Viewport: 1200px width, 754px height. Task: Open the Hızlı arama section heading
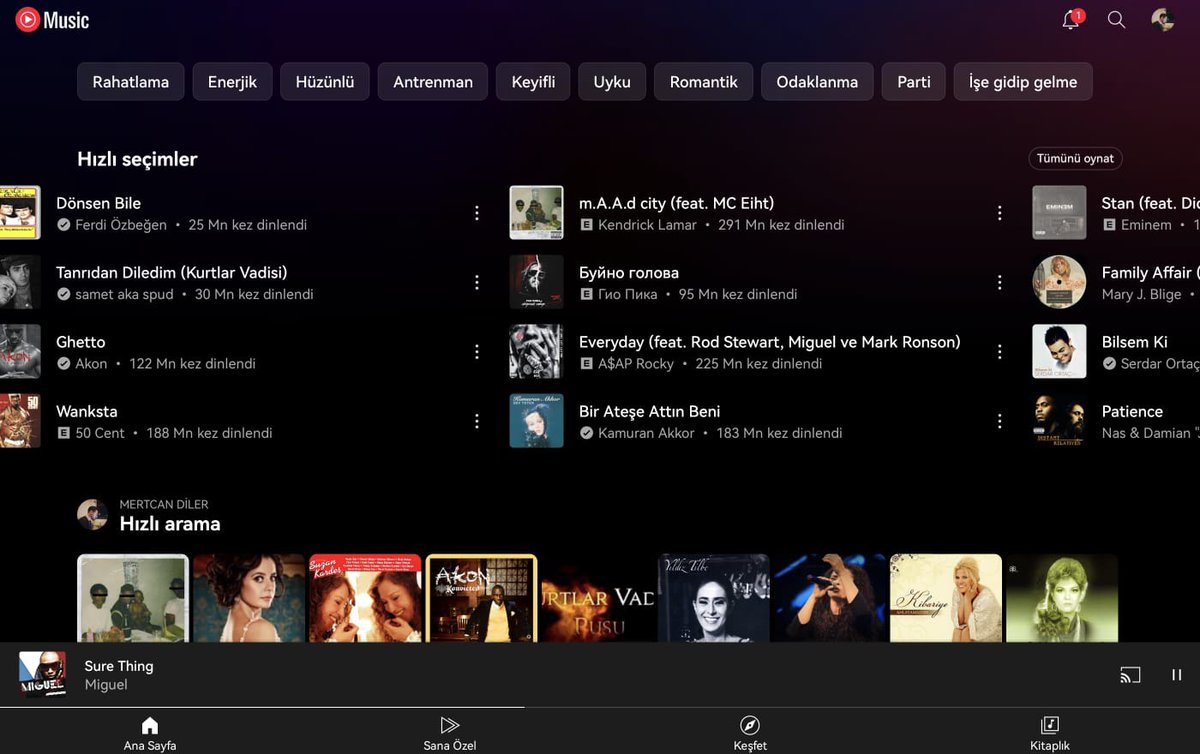(x=170, y=524)
